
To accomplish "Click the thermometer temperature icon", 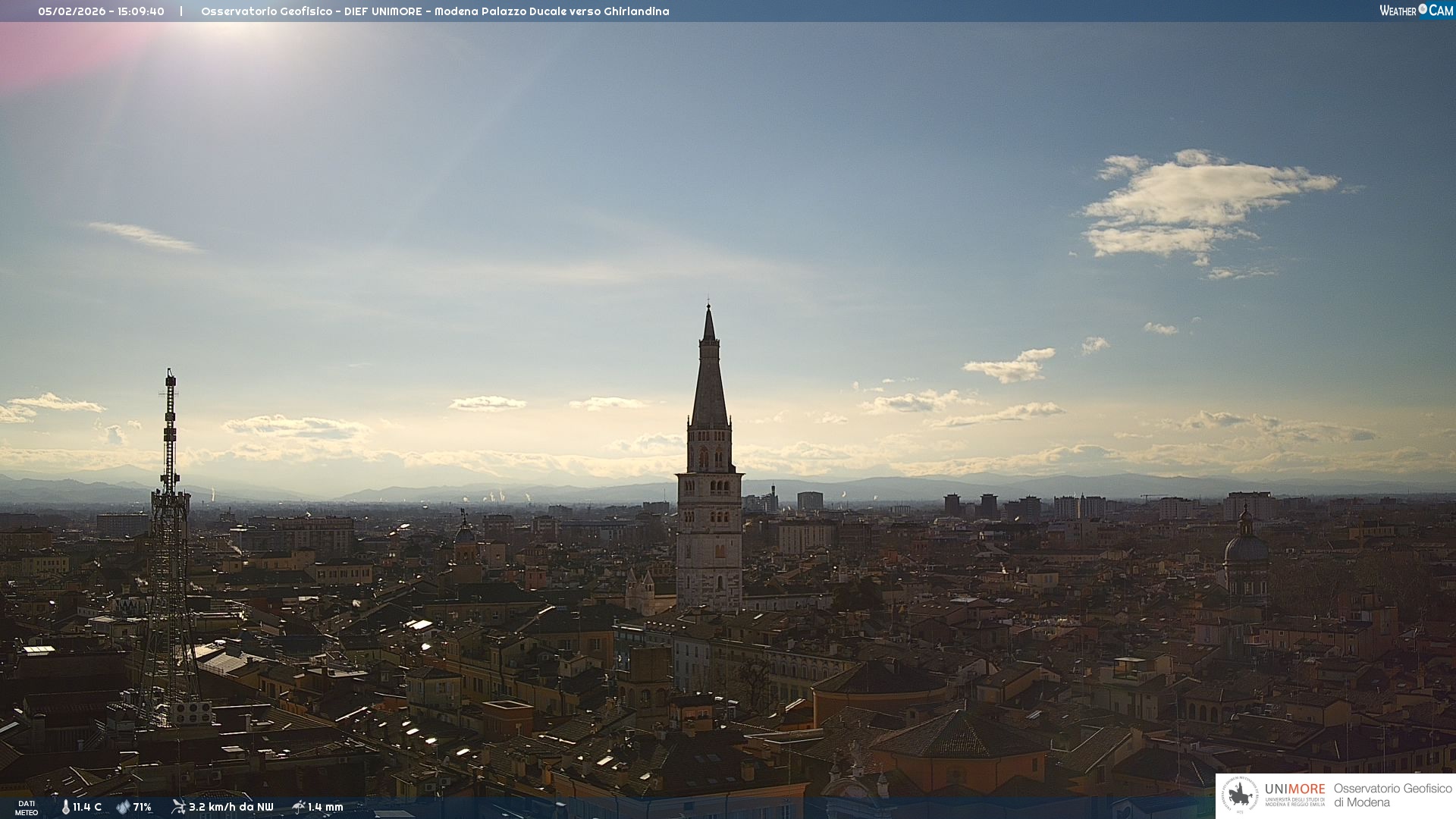I will (x=66, y=807).
